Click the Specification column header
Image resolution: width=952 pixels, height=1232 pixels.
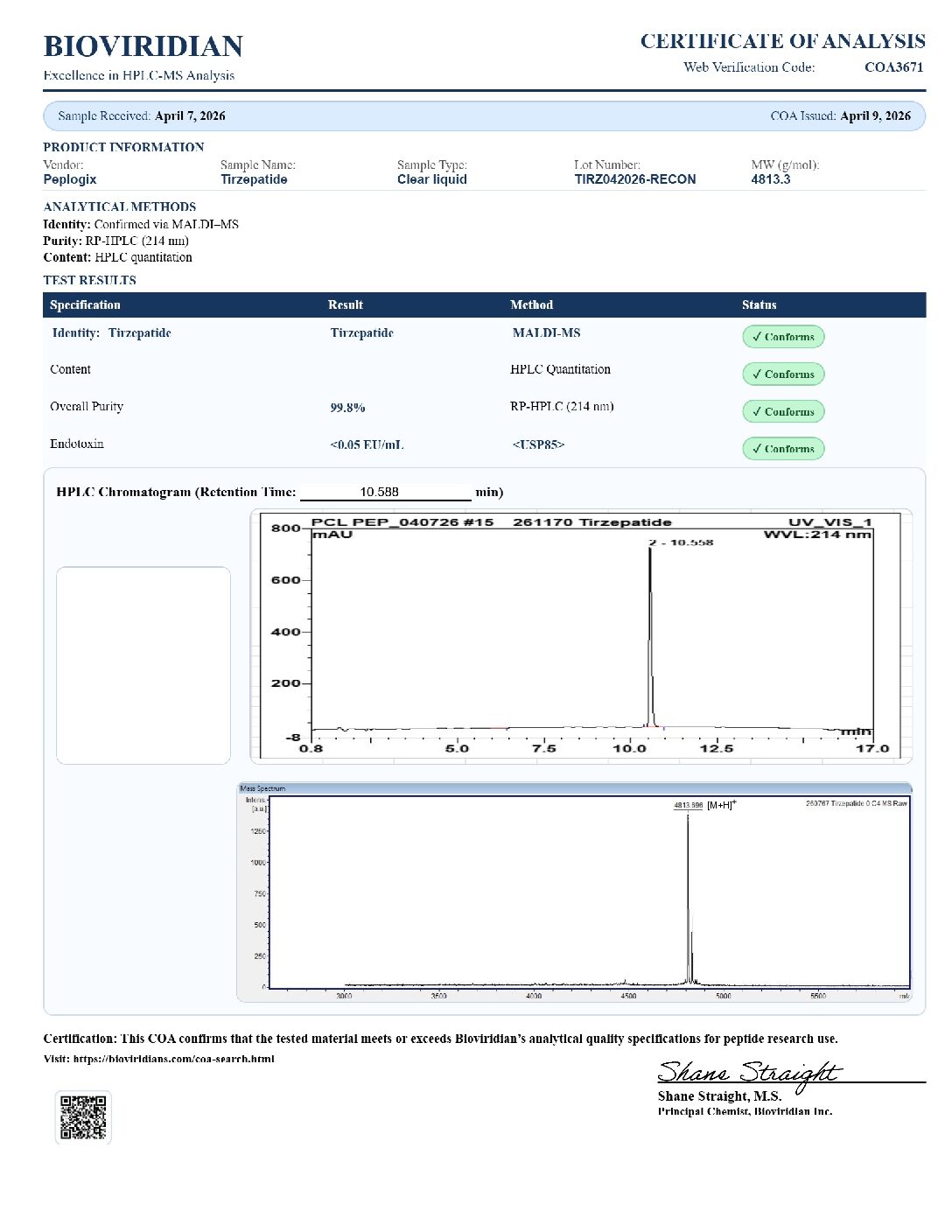85,305
